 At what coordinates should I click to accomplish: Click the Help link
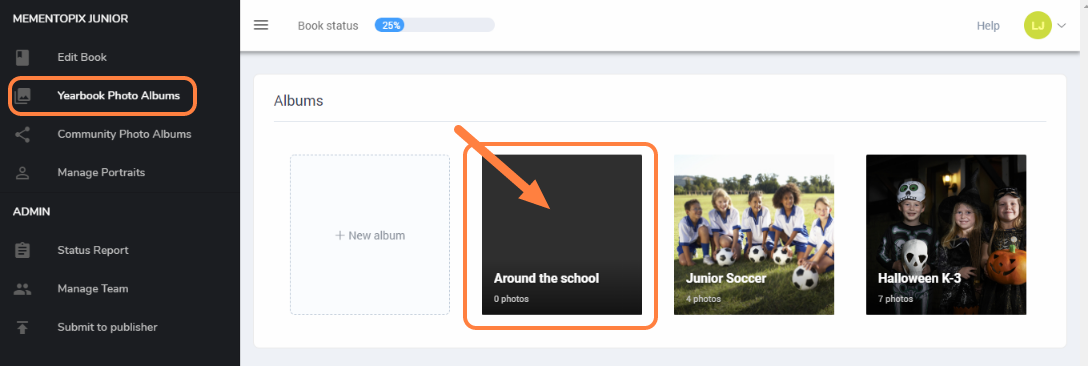coord(988,26)
